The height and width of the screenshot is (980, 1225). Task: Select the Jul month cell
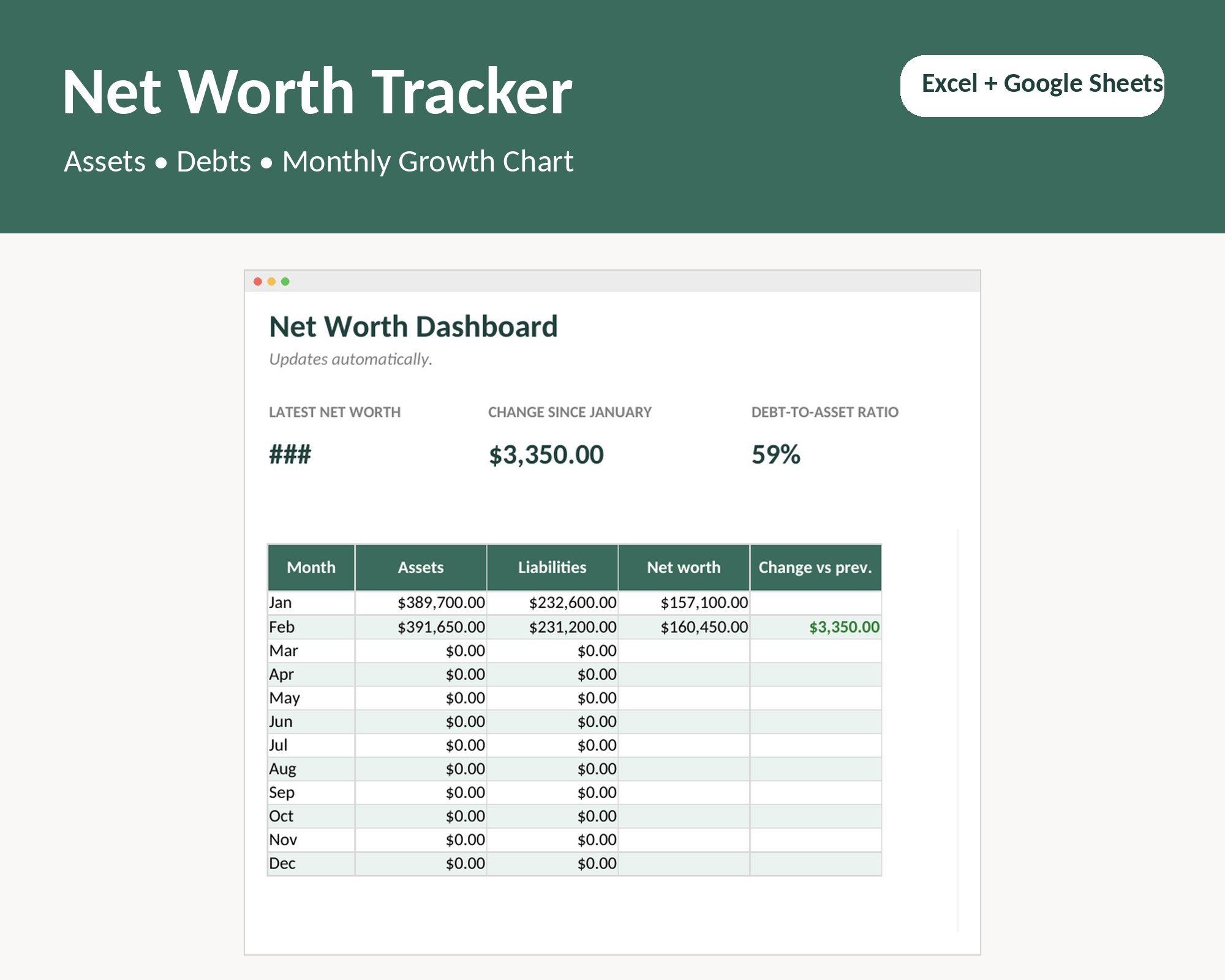[x=311, y=745]
